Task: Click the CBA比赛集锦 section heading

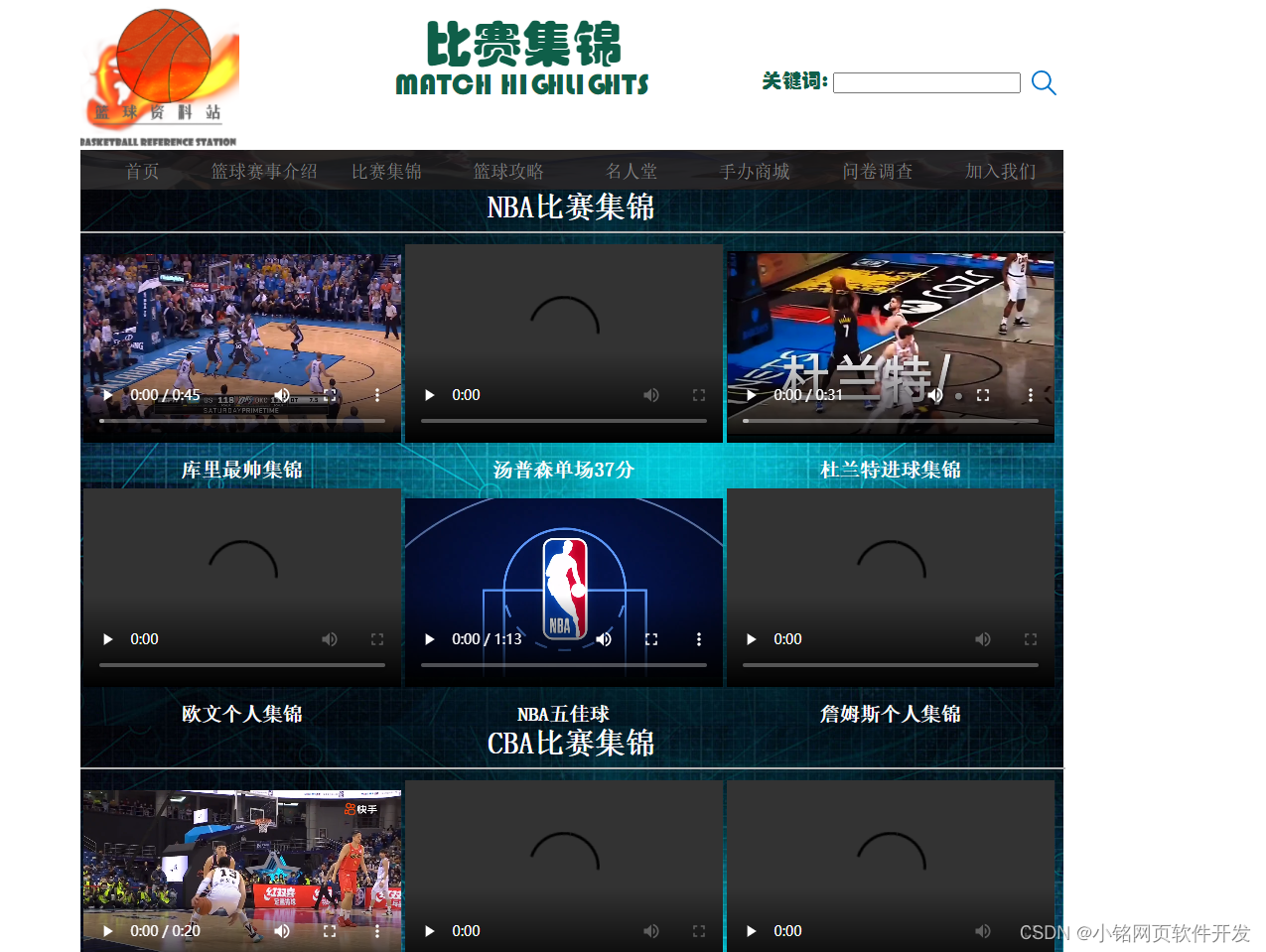Action: click(571, 744)
